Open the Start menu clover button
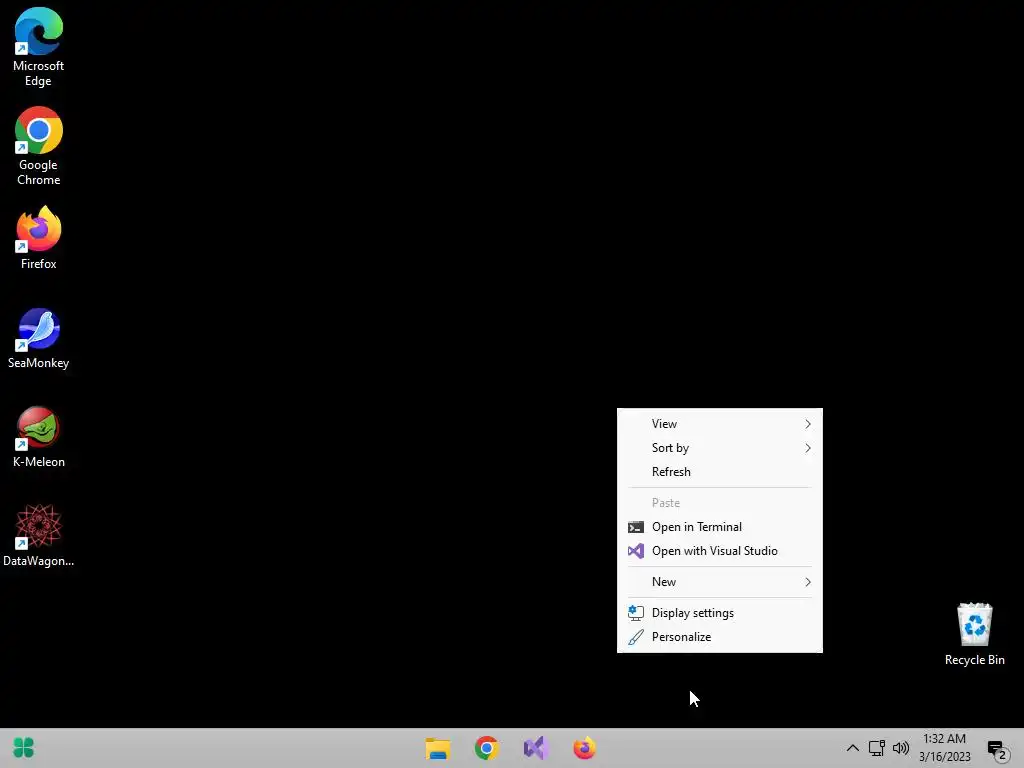The width and height of the screenshot is (1024, 768). [24, 748]
